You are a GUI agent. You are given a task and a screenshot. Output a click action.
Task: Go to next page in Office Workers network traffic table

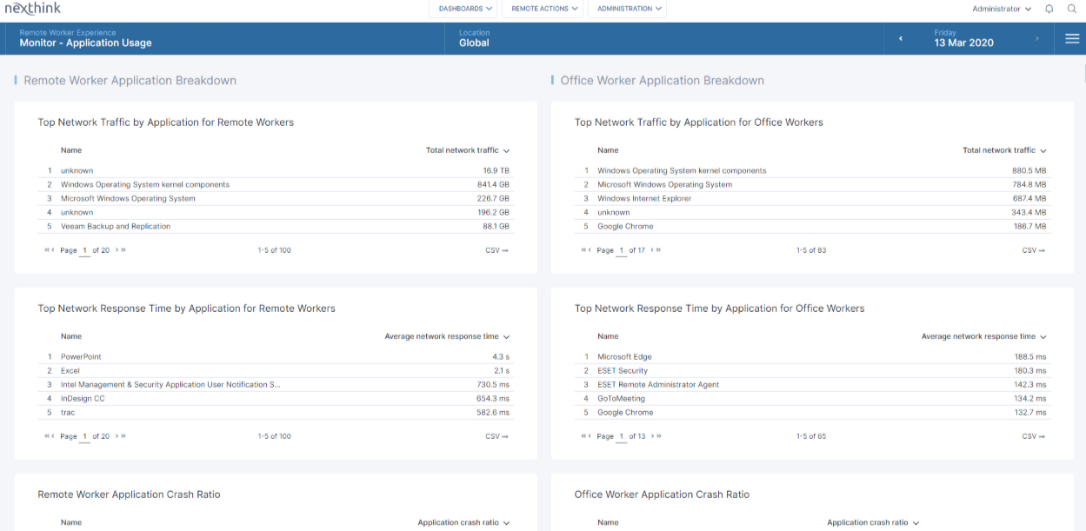coord(653,250)
